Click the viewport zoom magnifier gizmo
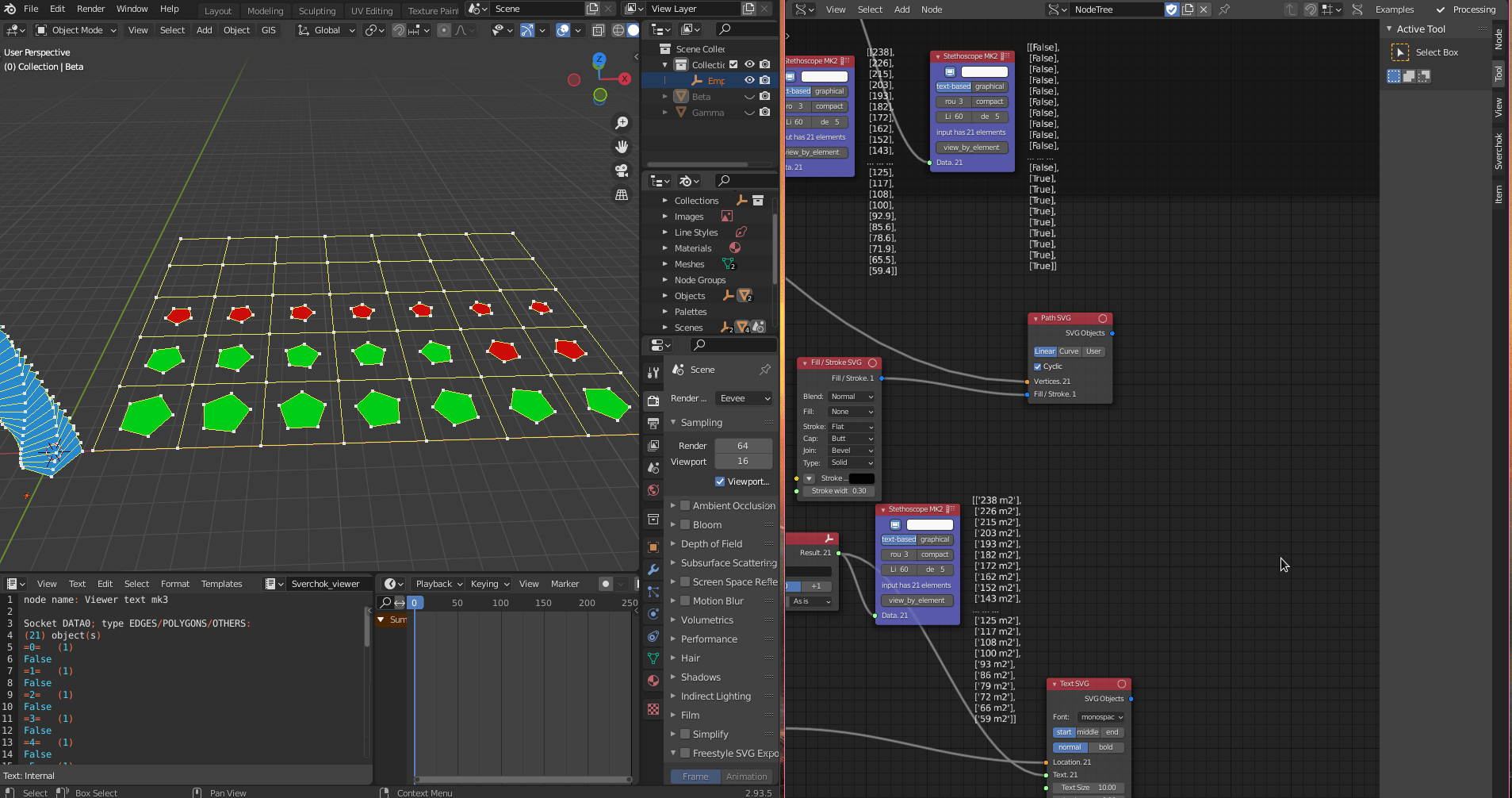Image resolution: width=1512 pixels, height=798 pixels. point(622,123)
